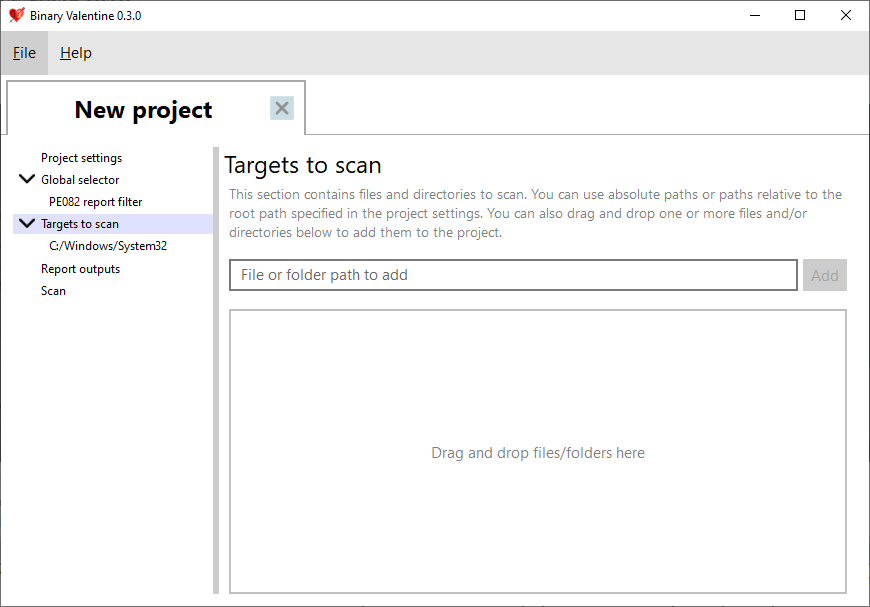Open the File menu
Image resolution: width=870 pixels, height=607 pixels.
click(24, 53)
